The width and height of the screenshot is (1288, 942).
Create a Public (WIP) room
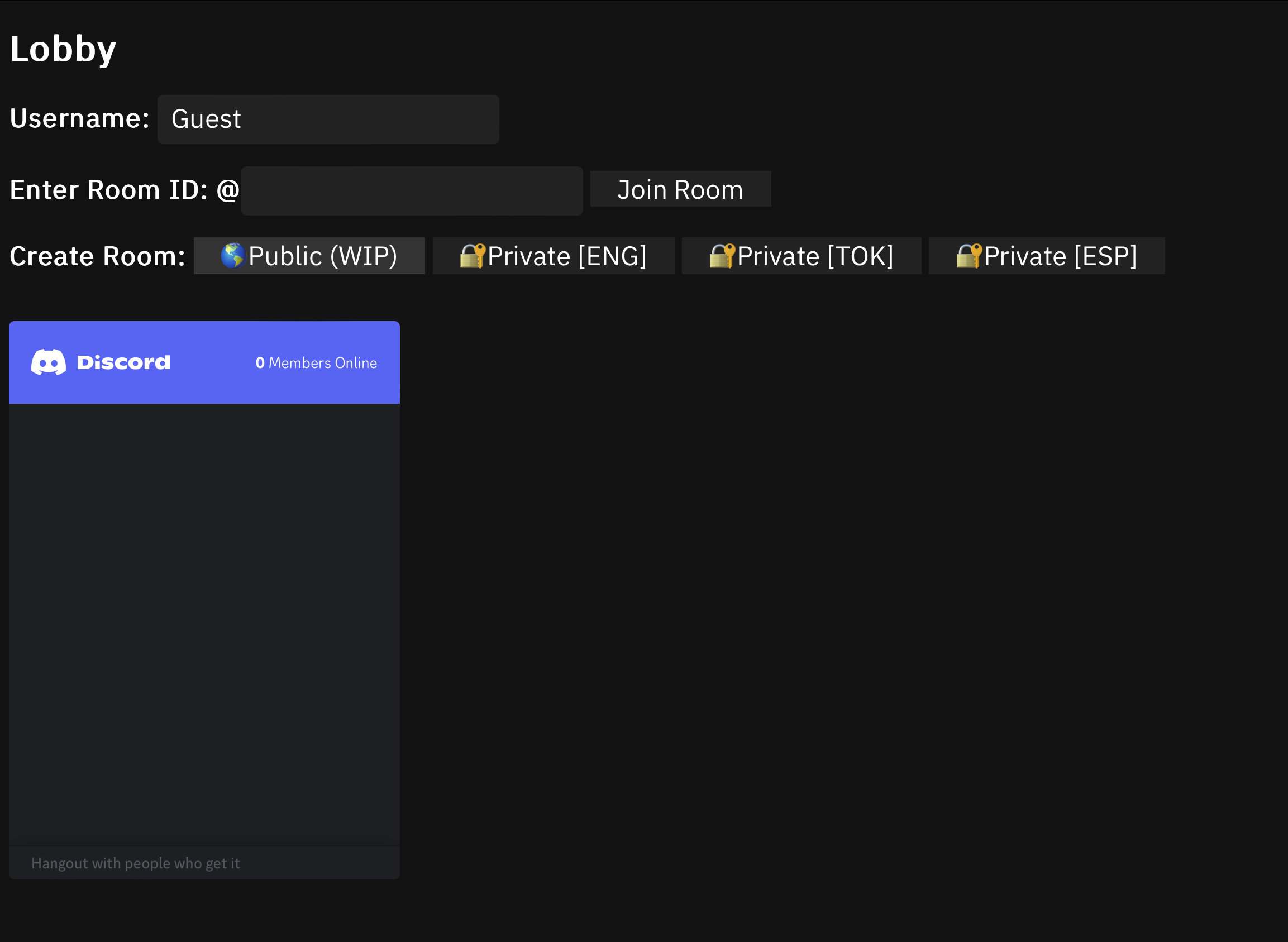point(309,256)
